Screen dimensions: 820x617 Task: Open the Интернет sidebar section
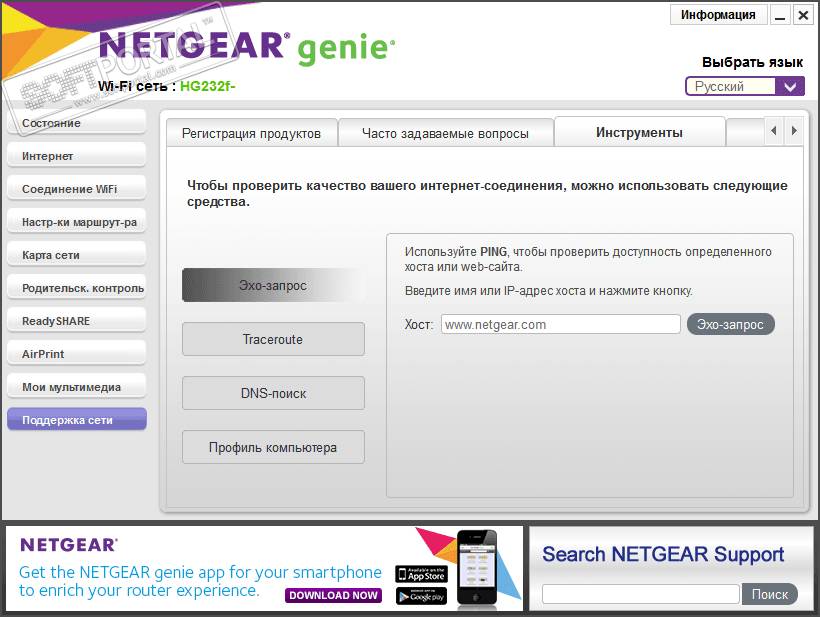pos(76,156)
